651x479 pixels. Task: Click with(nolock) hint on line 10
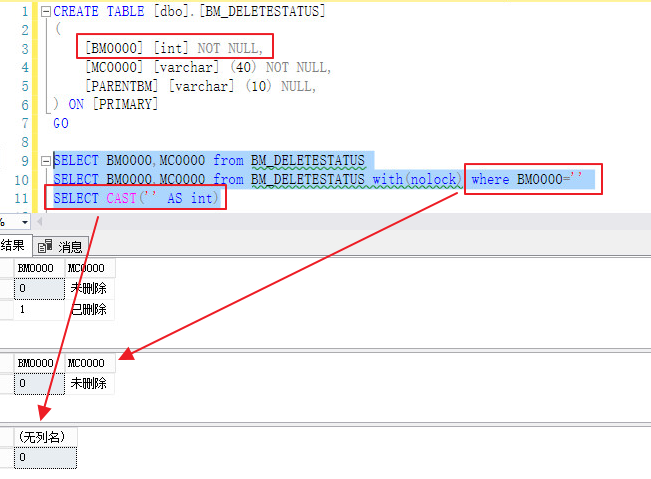(417, 179)
